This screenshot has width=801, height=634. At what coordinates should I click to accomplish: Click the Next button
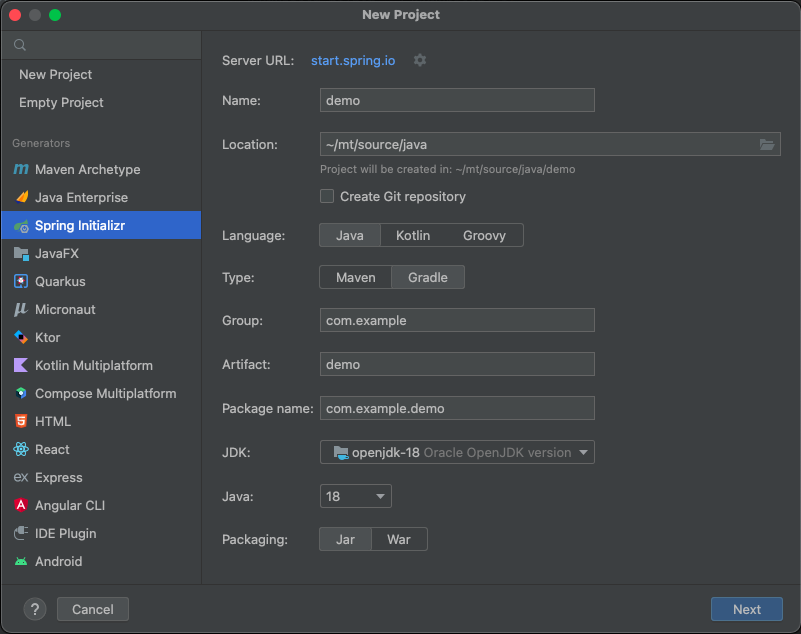pyautogui.click(x=746, y=609)
